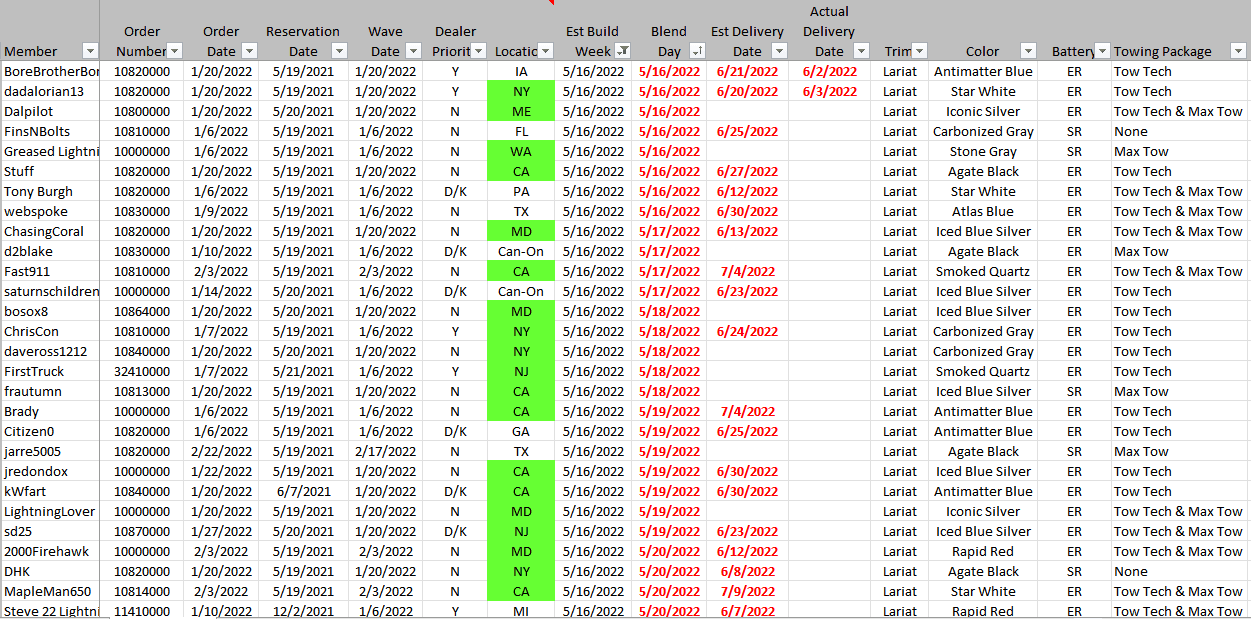1251x619 pixels.
Task: Open the Est Delivery Date filter dropdown
Action: click(x=778, y=51)
